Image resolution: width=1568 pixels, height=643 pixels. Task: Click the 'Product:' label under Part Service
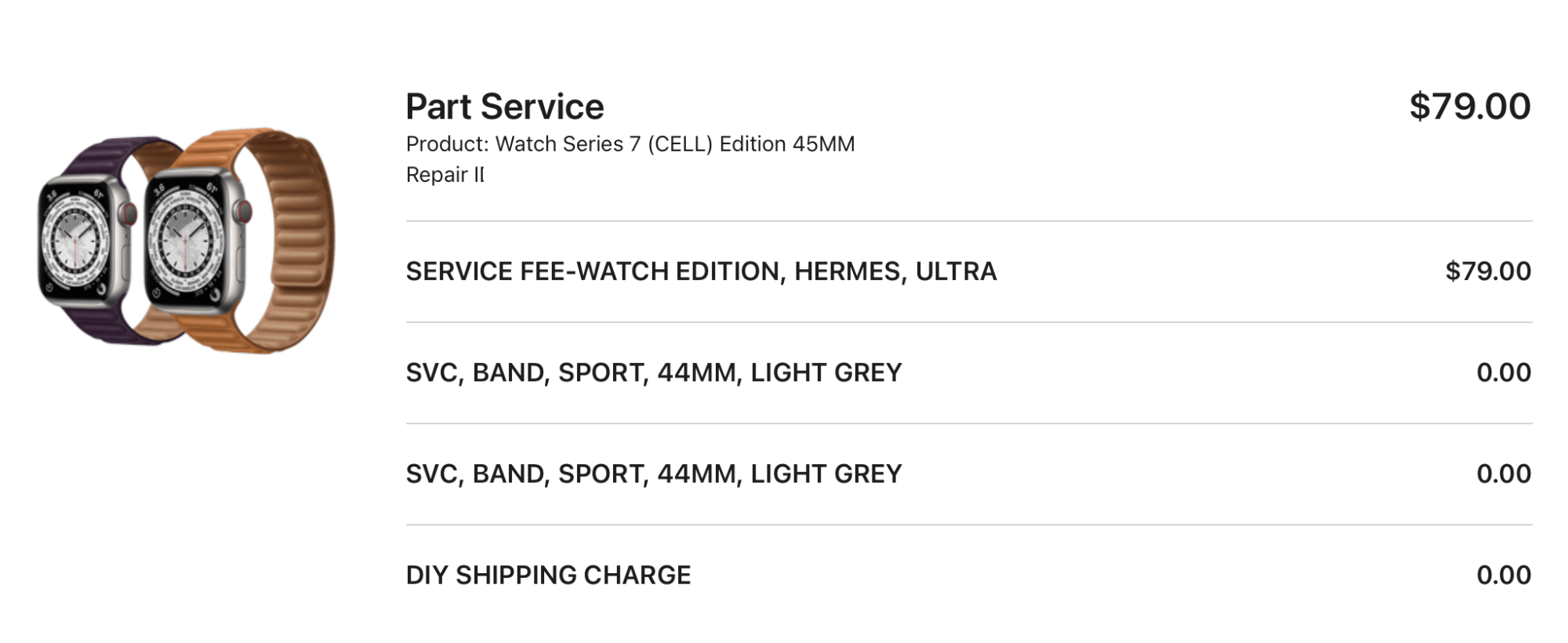447,144
